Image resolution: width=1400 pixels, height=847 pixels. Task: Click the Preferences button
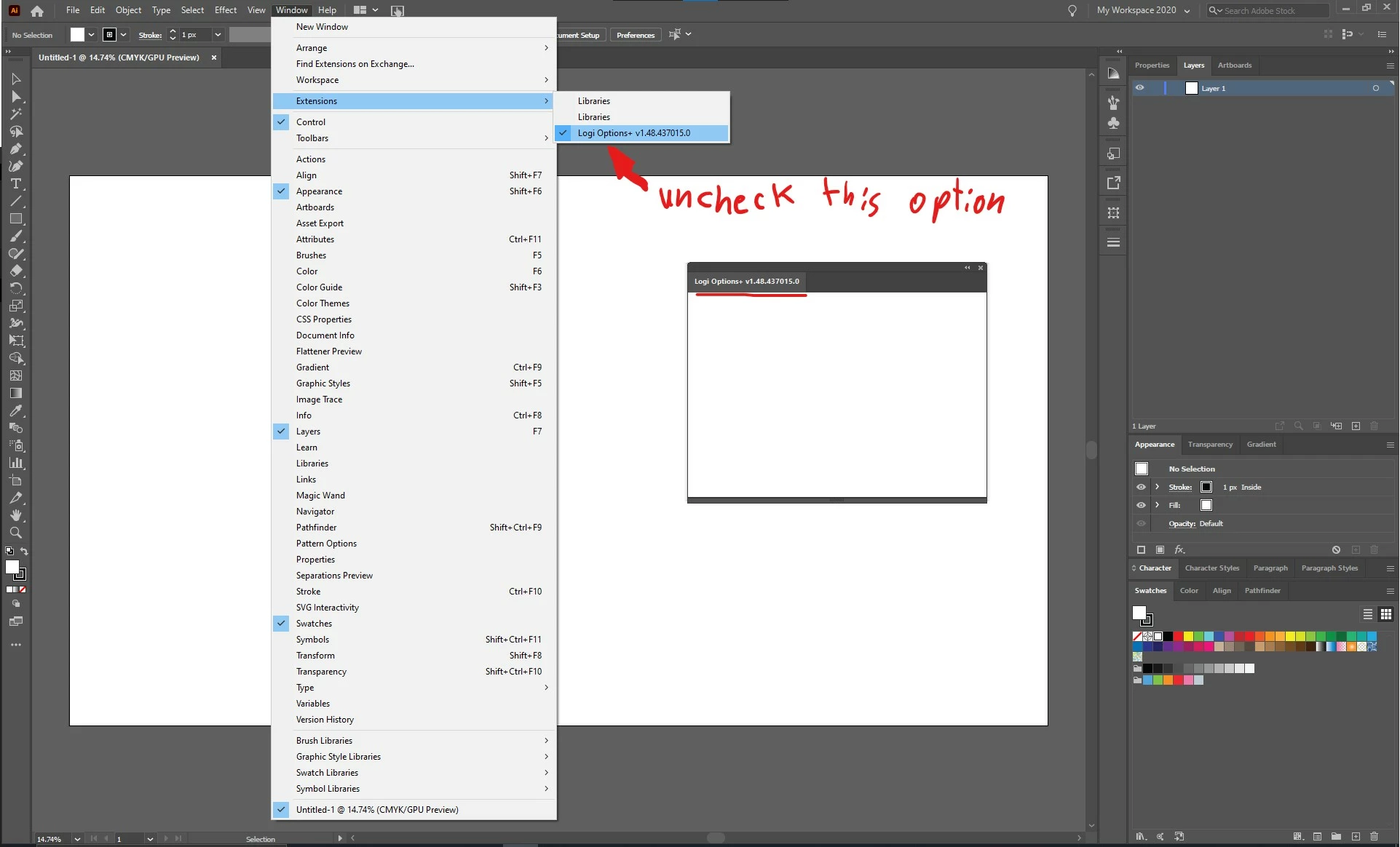click(x=635, y=35)
